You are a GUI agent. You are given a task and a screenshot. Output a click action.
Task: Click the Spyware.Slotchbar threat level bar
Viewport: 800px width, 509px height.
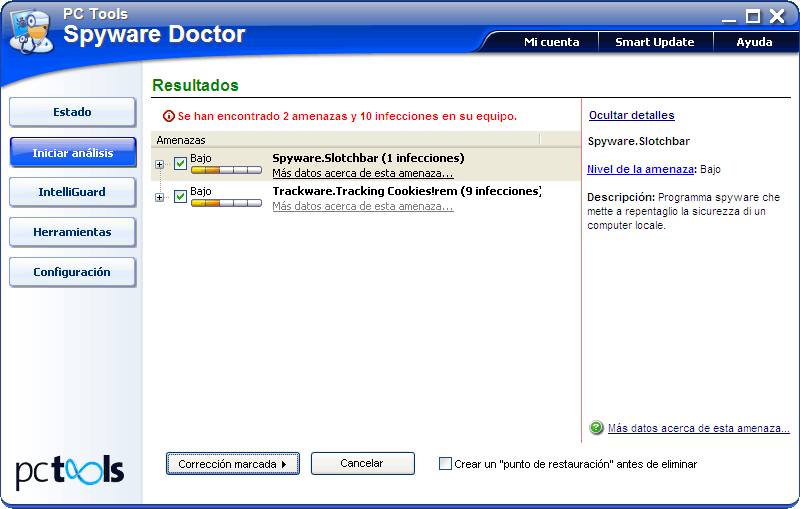click(226, 171)
